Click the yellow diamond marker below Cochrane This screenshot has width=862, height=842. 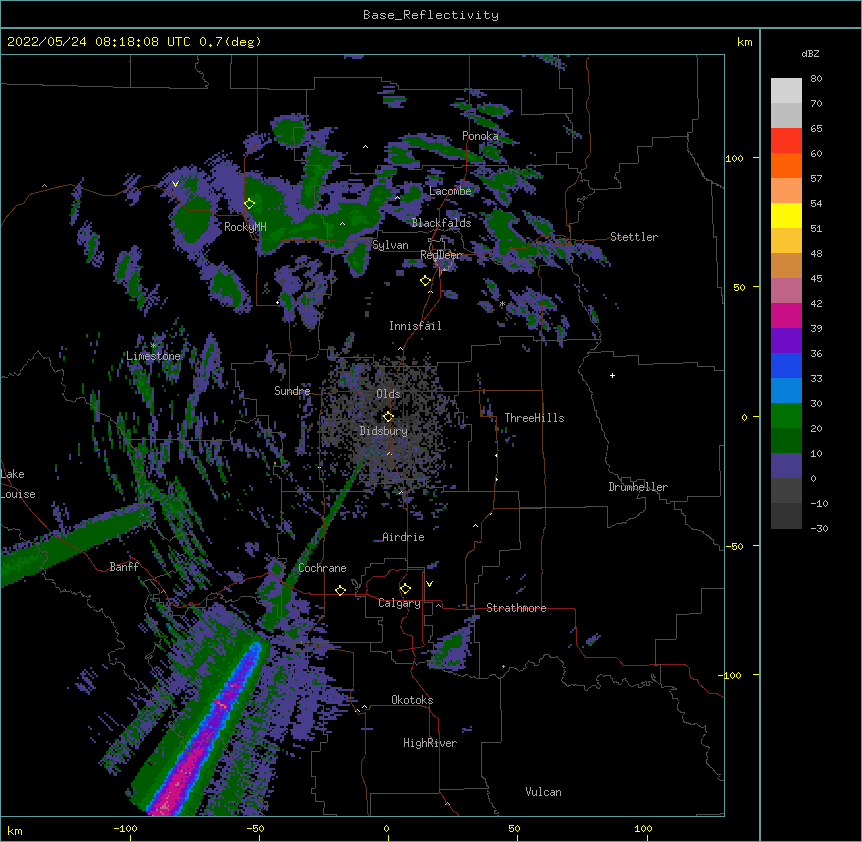340,590
